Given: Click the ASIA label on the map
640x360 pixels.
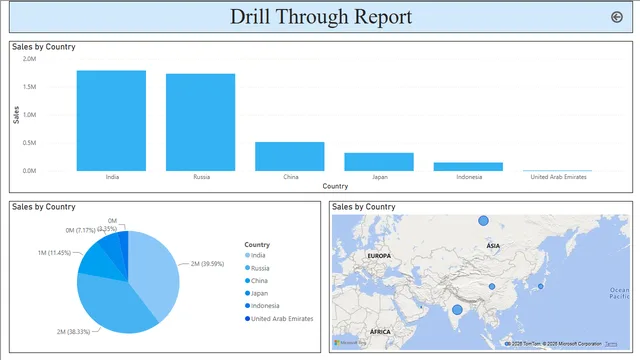Looking at the screenshot, I should point(493,246).
